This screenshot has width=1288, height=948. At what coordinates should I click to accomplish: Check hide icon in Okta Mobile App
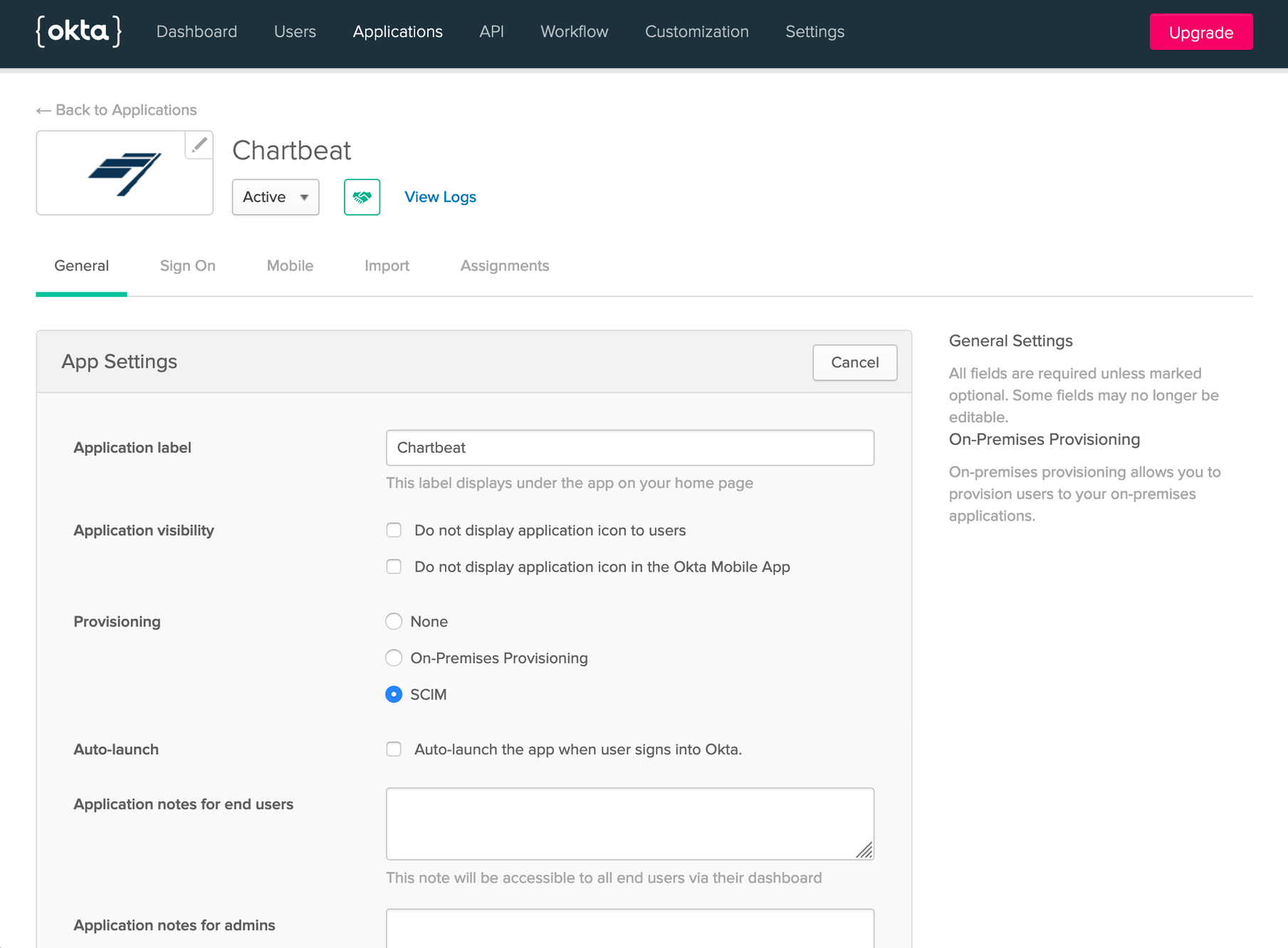coord(394,567)
